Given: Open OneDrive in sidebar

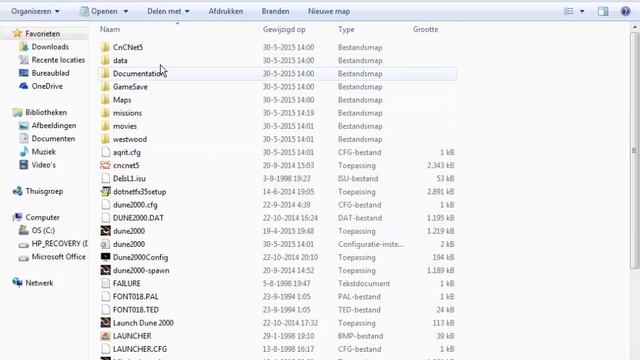Looking at the screenshot, I should (x=47, y=86).
